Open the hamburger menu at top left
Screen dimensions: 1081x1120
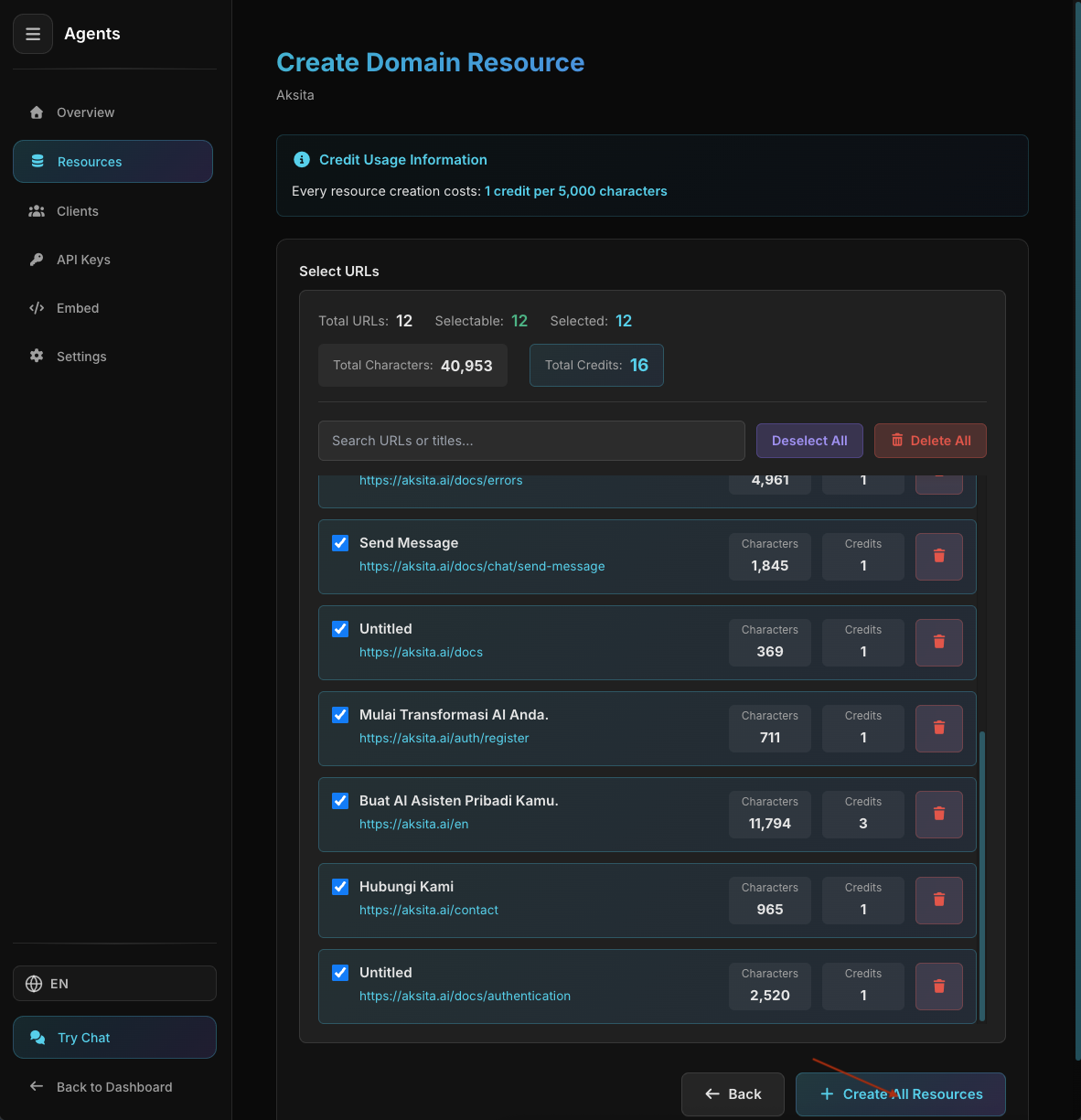point(33,34)
